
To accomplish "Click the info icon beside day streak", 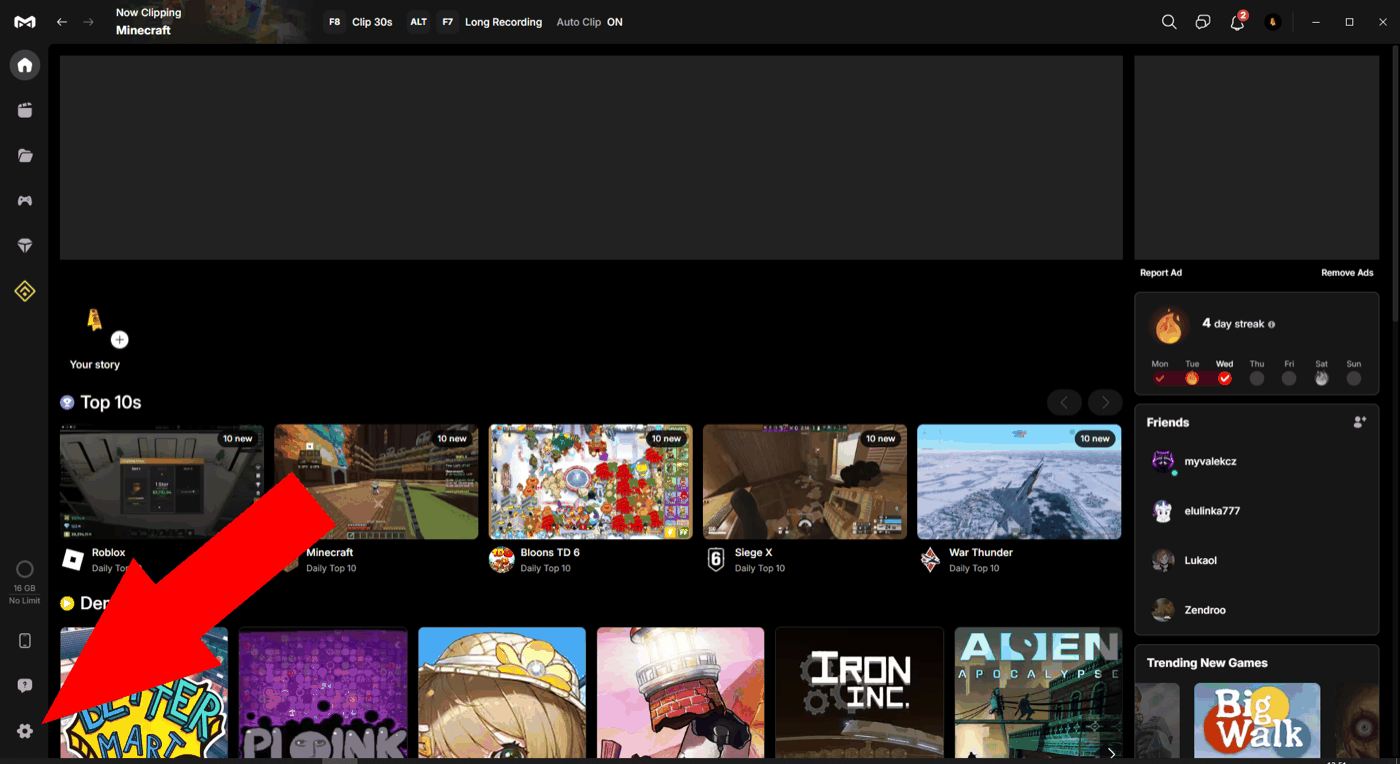I will click(x=1272, y=325).
